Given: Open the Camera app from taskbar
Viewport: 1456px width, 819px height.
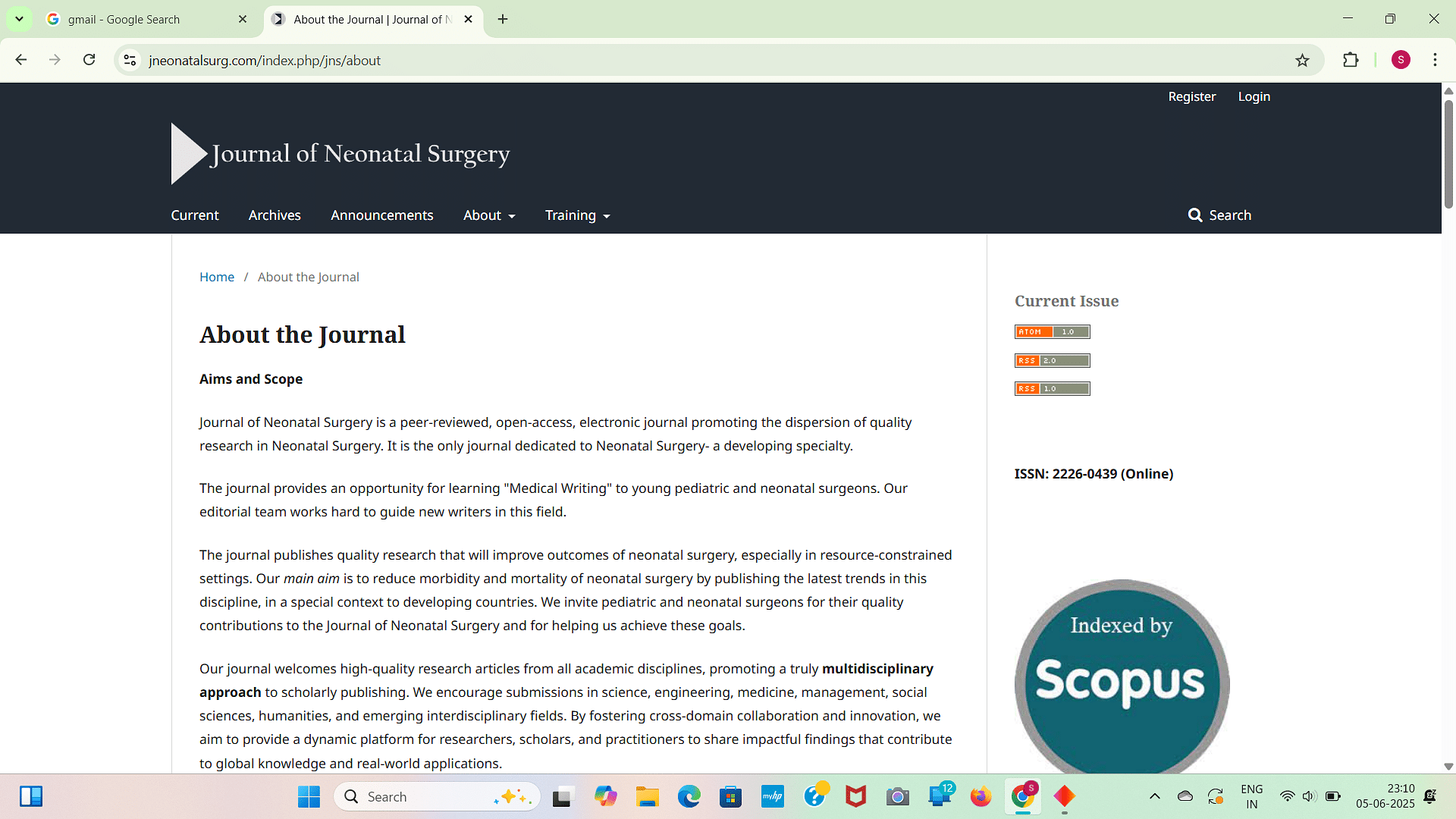Looking at the screenshot, I should pos(898,796).
